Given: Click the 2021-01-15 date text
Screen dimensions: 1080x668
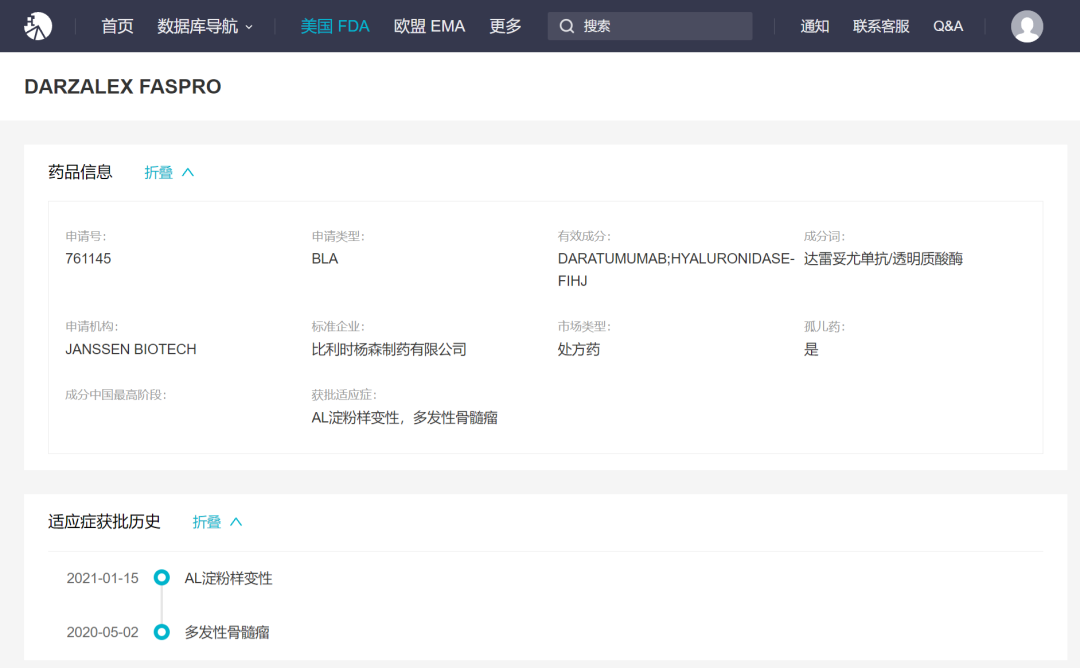Looking at the screenshot, I should [103, 578].
